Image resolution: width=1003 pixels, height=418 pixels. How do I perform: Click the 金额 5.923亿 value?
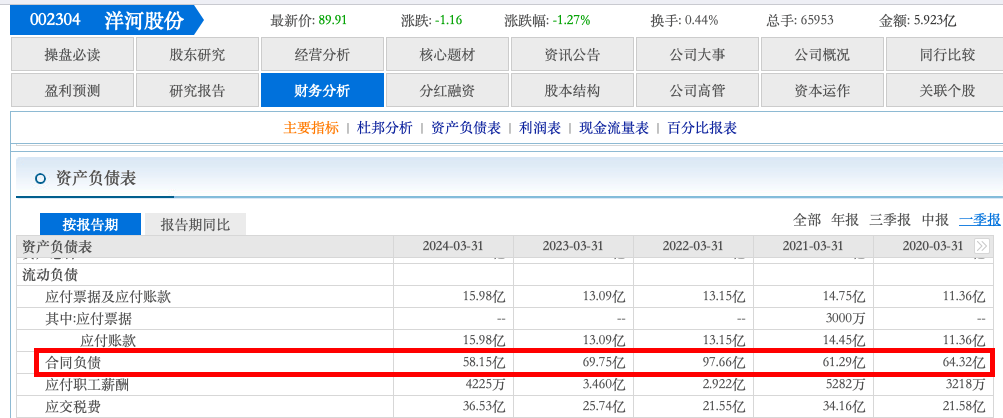[917, 20]
